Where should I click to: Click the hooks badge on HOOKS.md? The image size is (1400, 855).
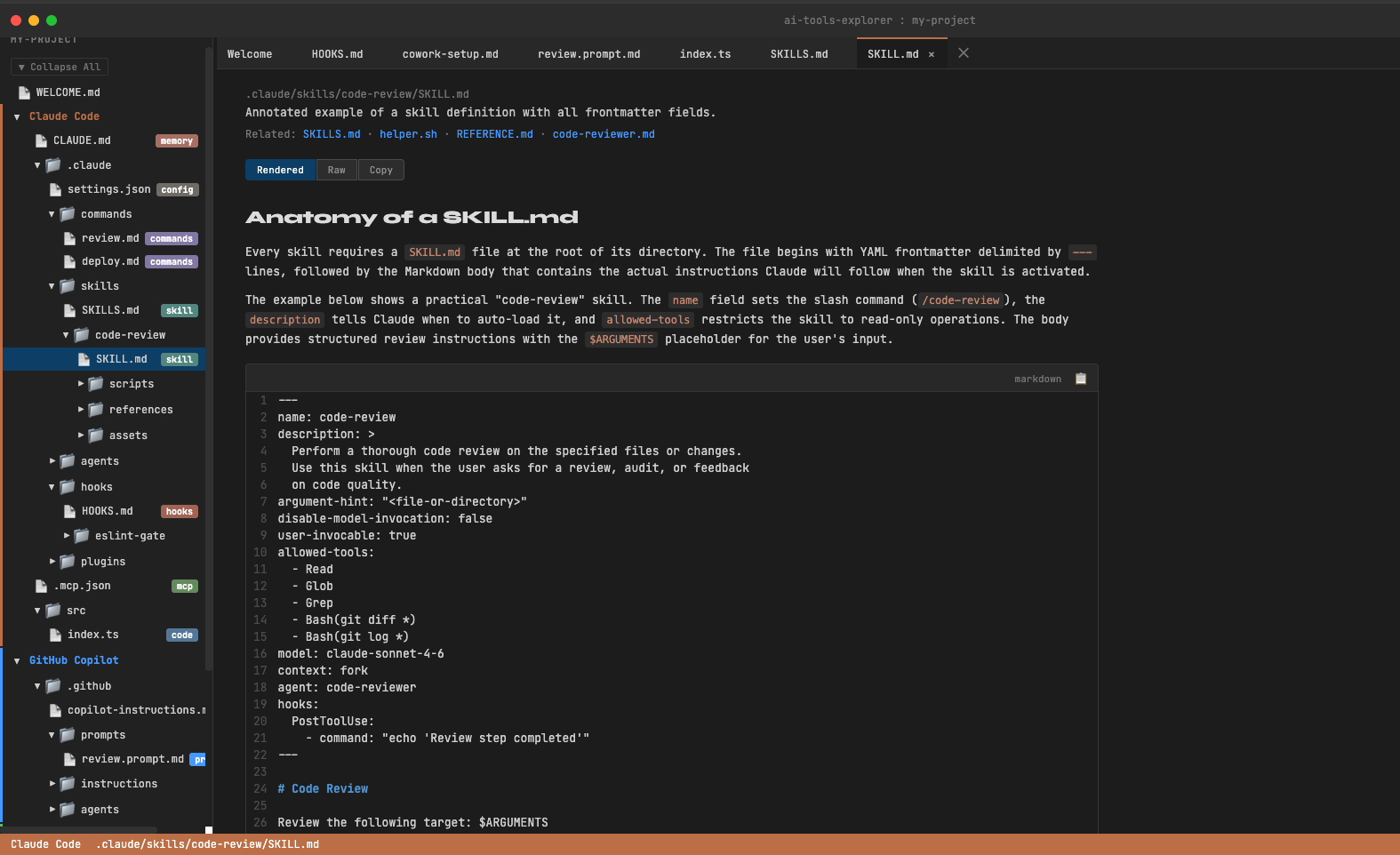(x=180, y=511)
